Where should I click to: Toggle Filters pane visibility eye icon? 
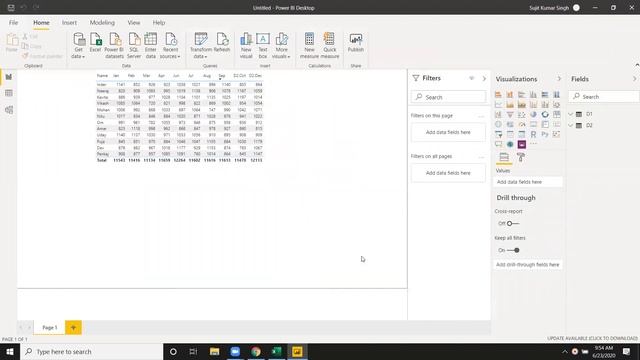pyautogui.click(x=471, y=78)
